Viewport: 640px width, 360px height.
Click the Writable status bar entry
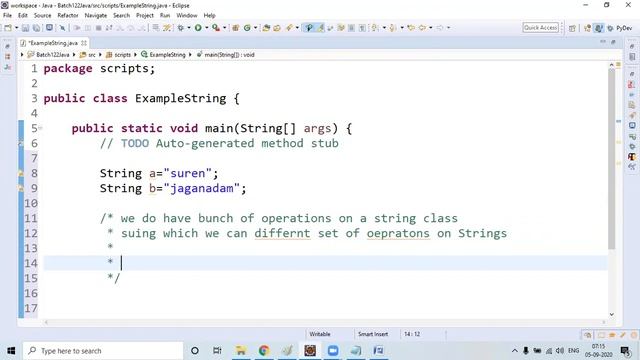(320, 334)
